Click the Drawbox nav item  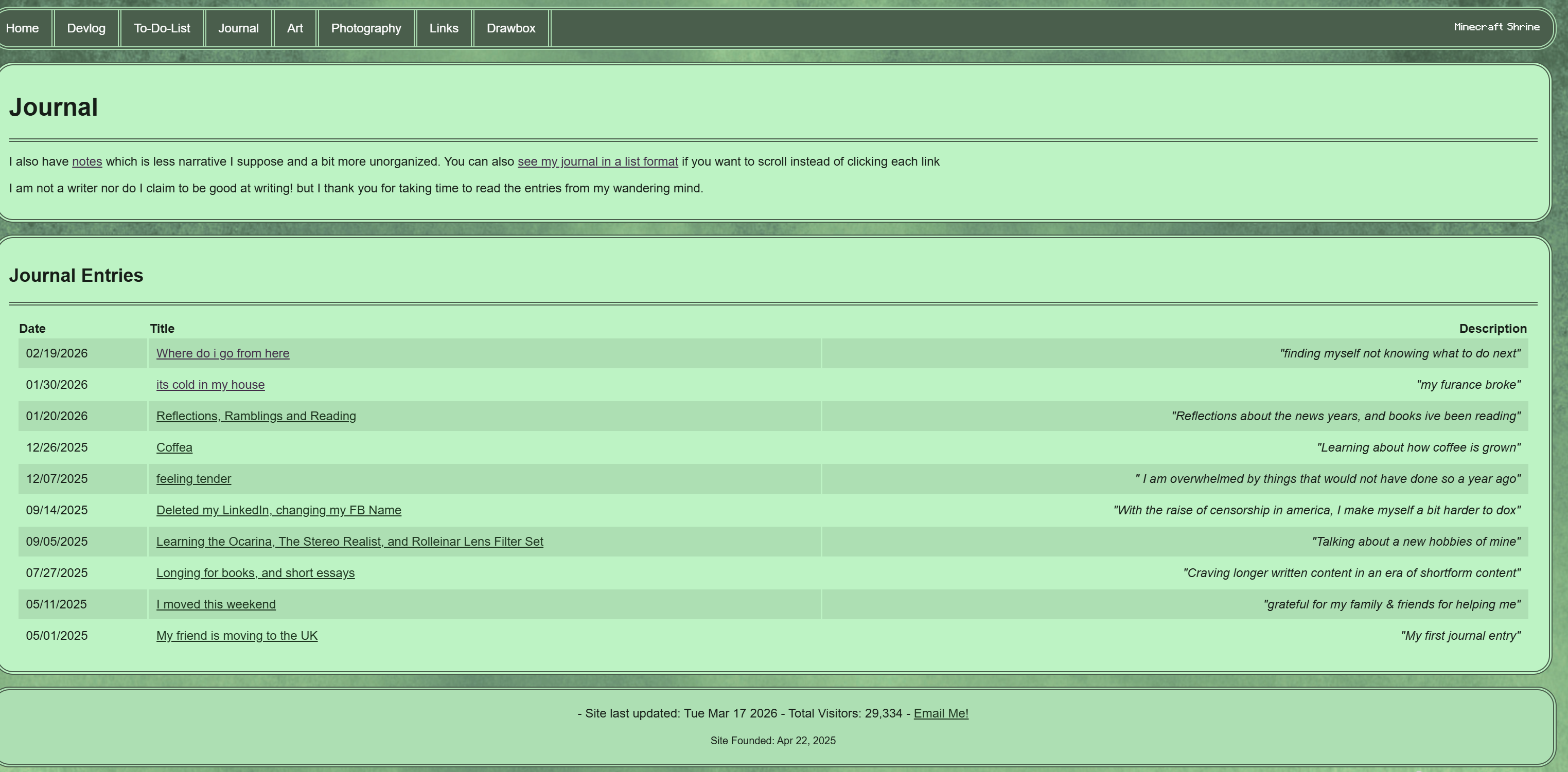[510, 29]
